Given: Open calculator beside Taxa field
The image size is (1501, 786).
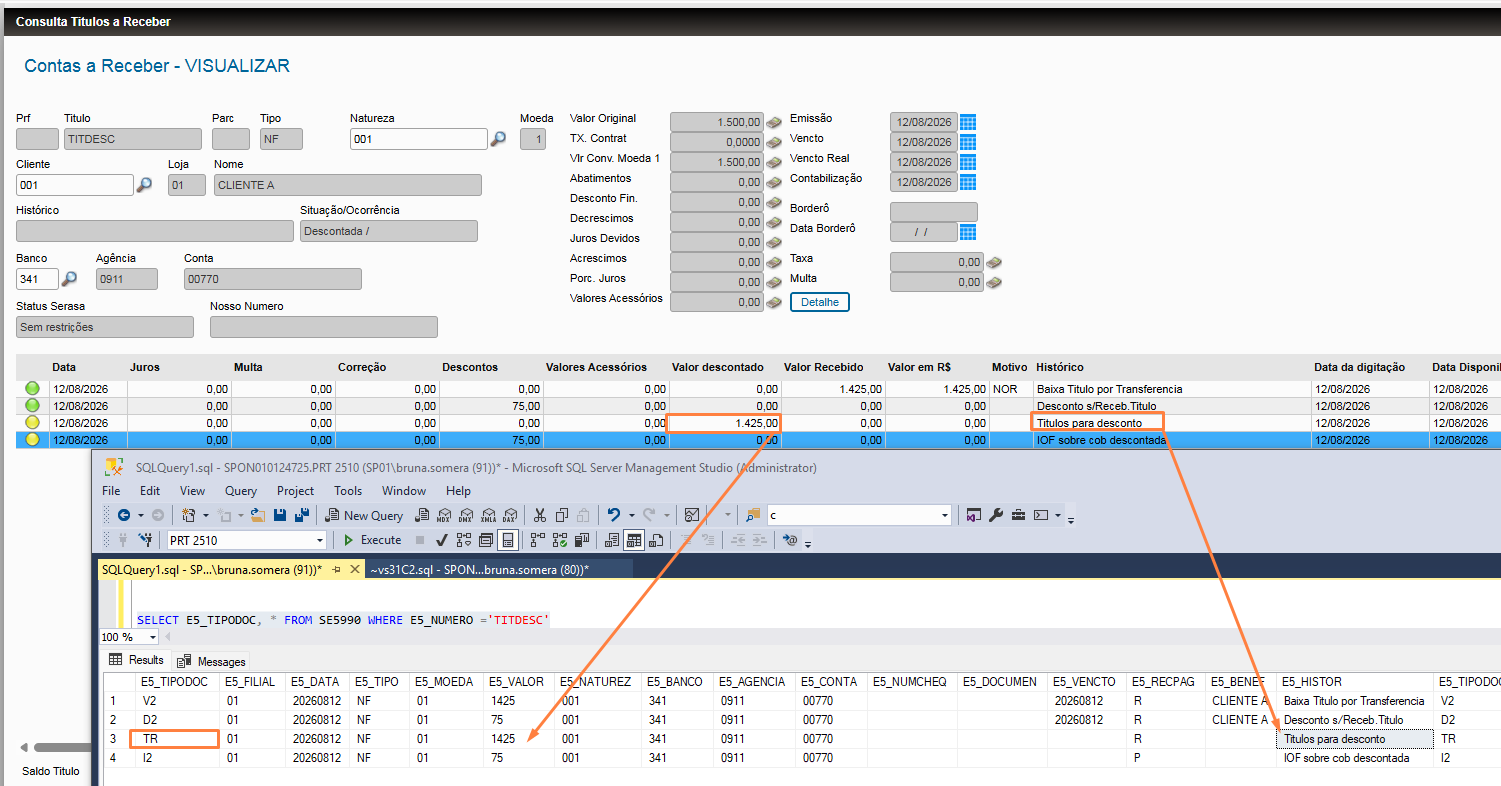Looking at the screenshot, I should [994, 262].
